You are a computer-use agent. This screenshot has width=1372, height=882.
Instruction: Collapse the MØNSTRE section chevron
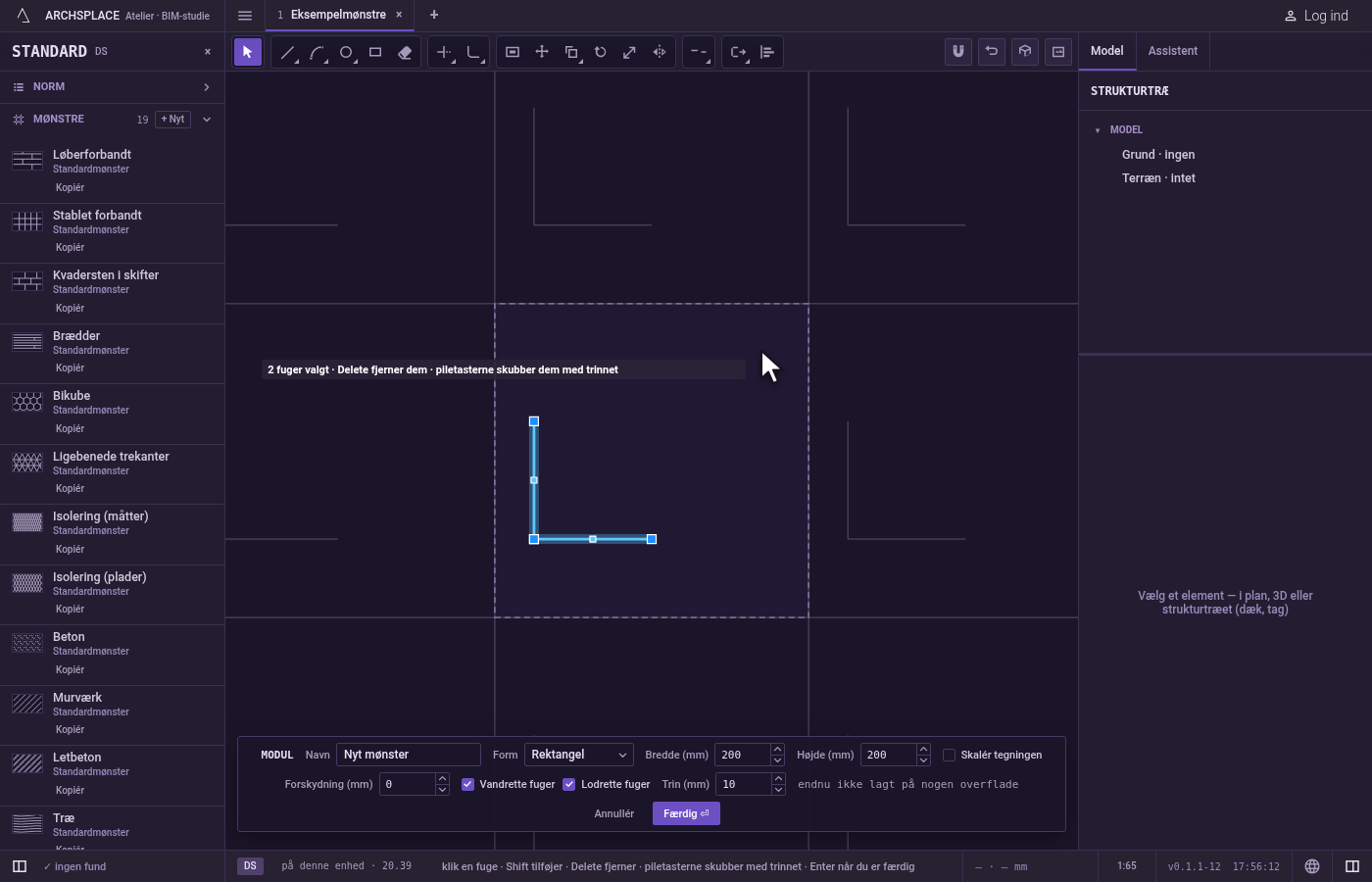click(207, 120)
